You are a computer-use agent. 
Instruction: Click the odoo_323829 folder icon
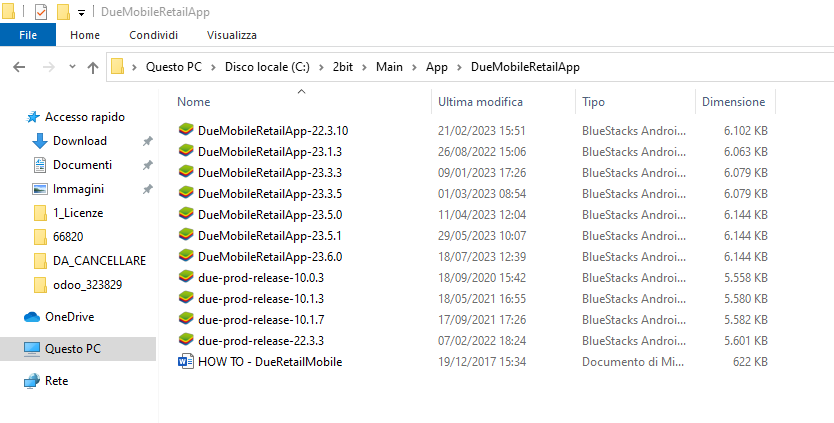pyautogui.click(x=40, y=285)
